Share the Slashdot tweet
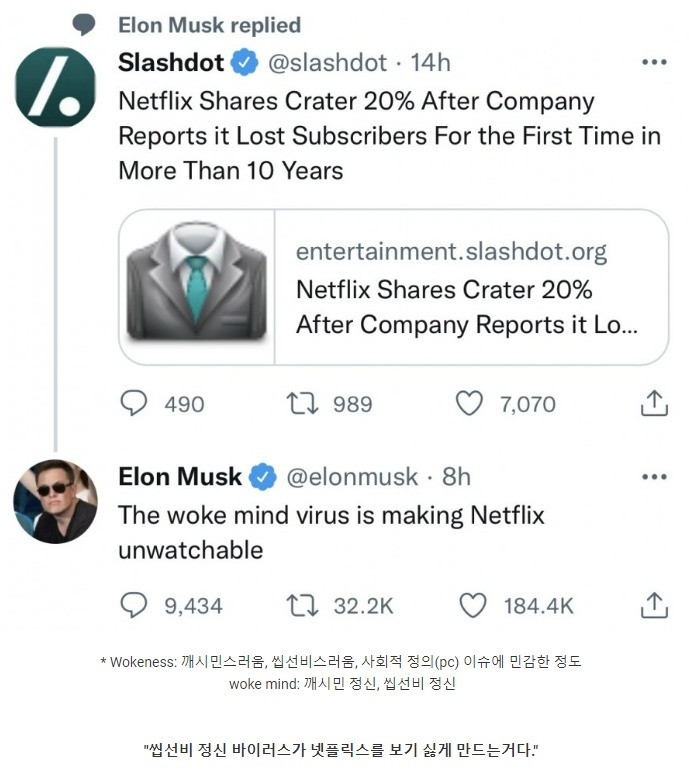The height and width of the screenshot is (776, 689). point(653,403)
